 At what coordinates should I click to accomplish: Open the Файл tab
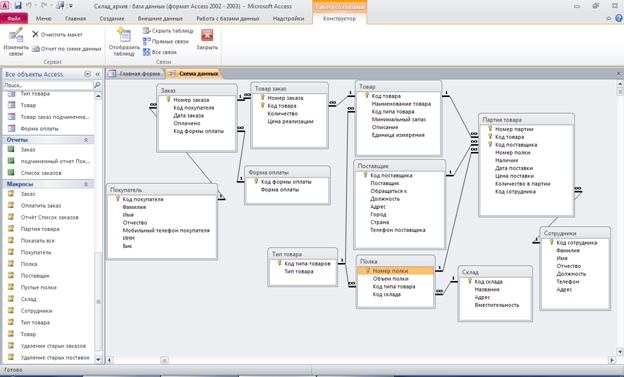click(x=14, y=18)
